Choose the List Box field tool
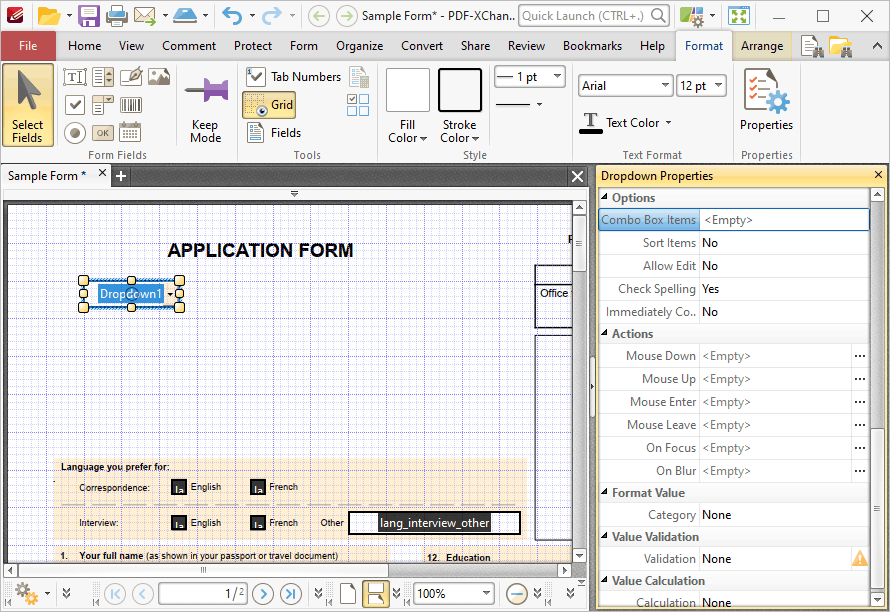890x612 pixels. coord(103,77)
